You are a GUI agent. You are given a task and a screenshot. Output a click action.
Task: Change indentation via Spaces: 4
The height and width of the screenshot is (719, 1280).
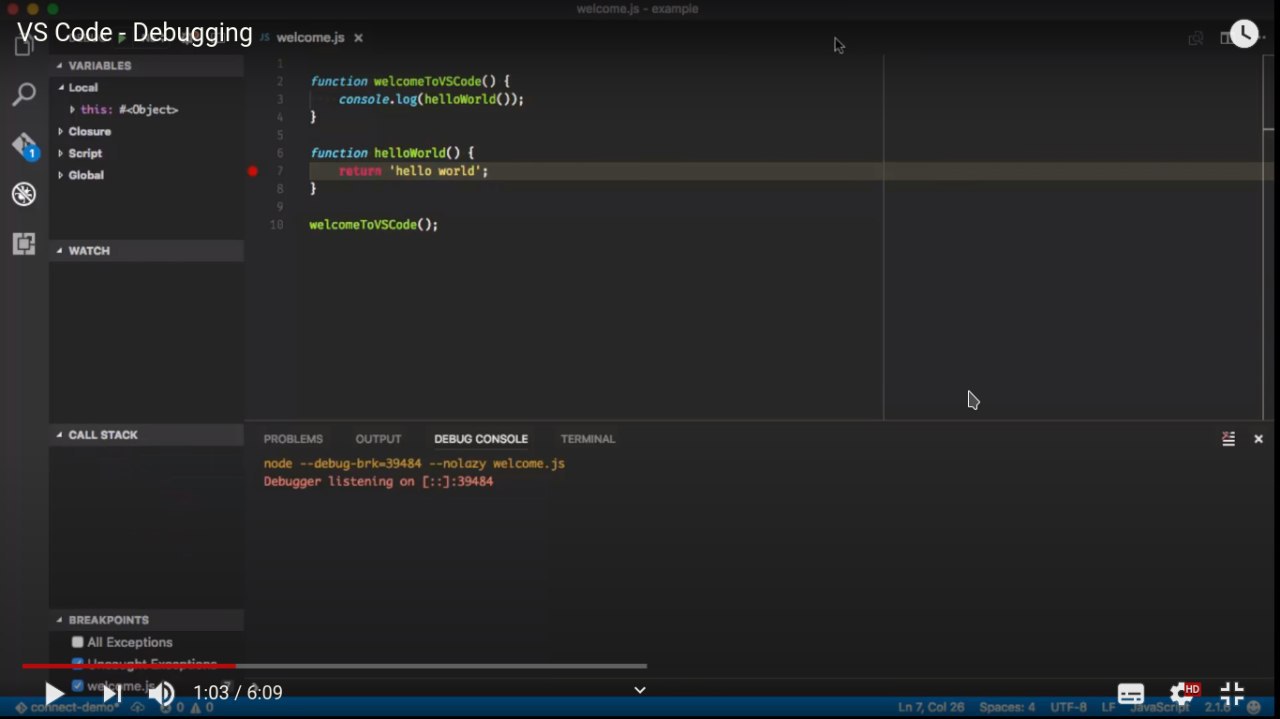pyautogui.click(x=1007, y=708)
